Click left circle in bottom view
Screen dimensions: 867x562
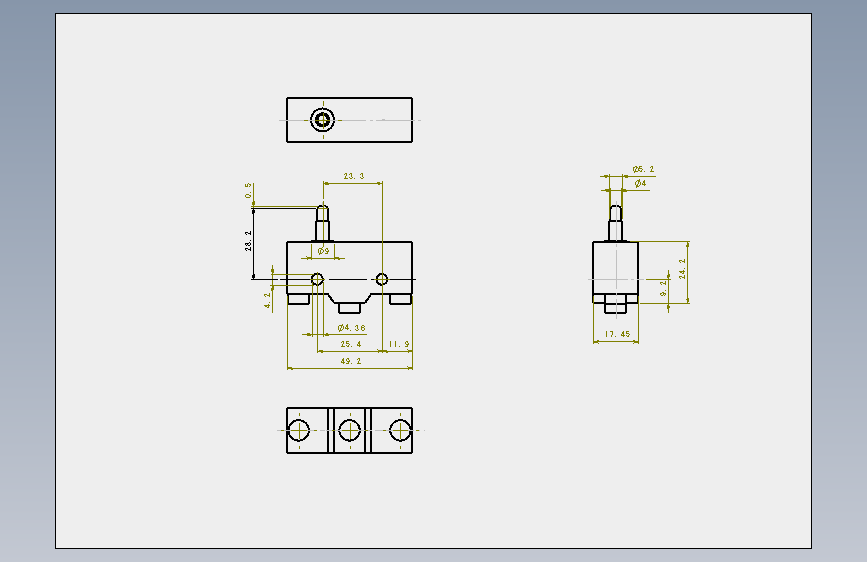tap(299, 430)
